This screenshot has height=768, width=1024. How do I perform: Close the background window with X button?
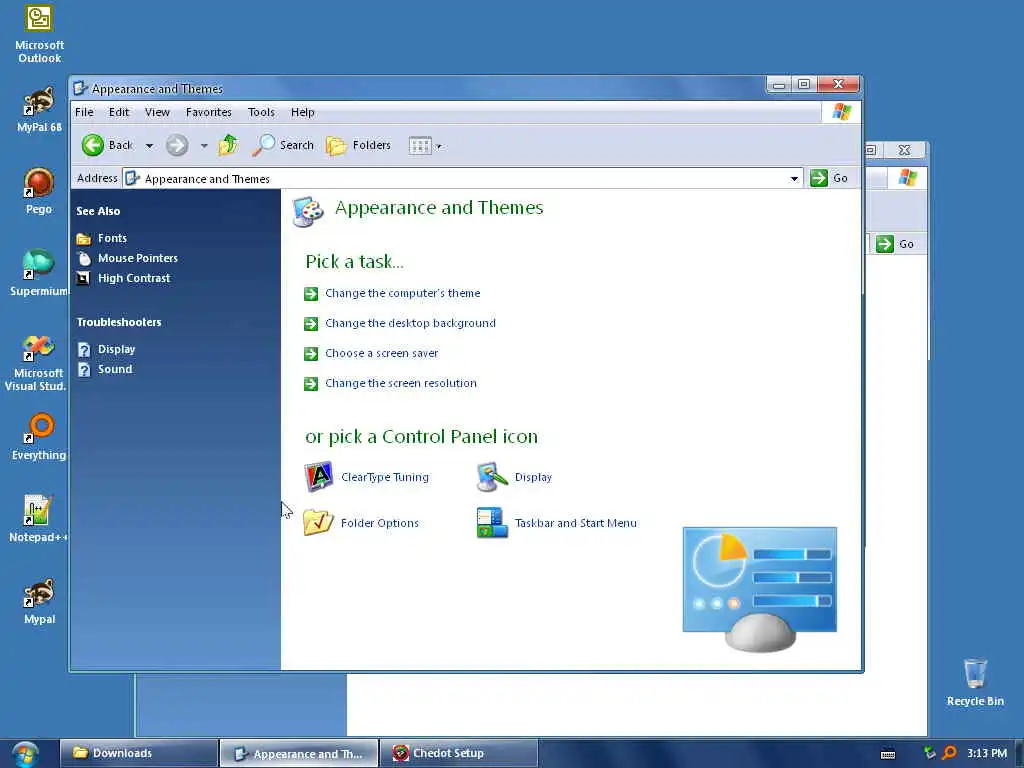tap(904, 150)
